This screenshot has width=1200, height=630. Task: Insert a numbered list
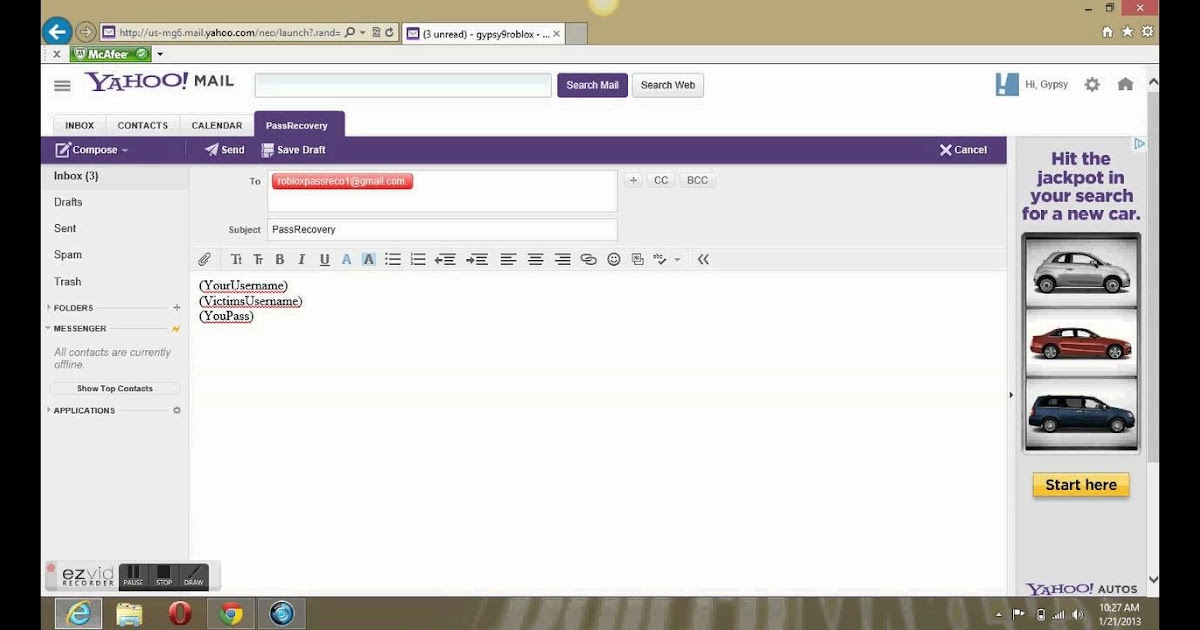pos(418,260)
